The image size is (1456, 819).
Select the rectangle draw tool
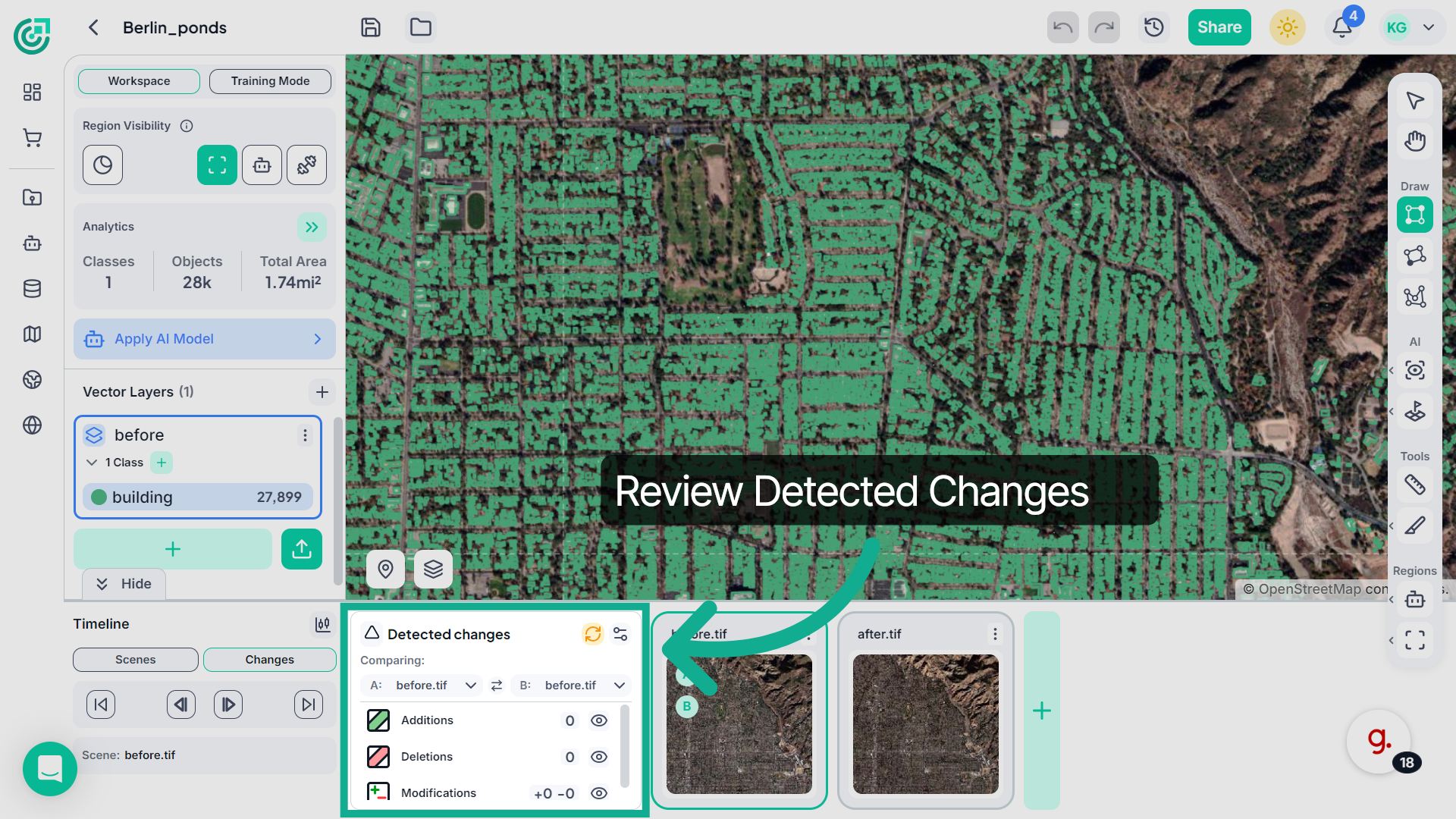click(1415, 215)
